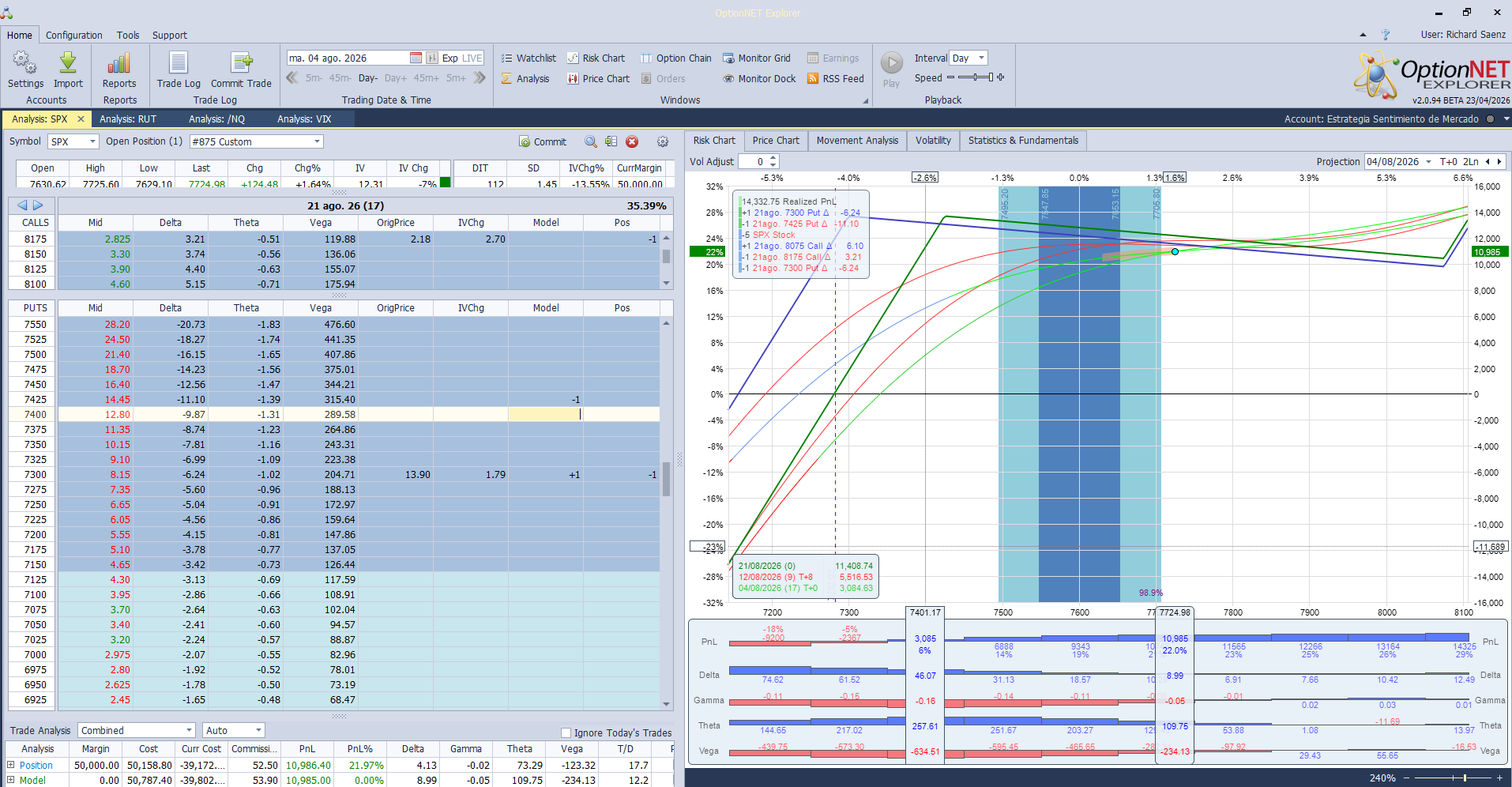The image size is (1512, 787).
Task: Open the position panel gear settings
Action: pos(663,141)
